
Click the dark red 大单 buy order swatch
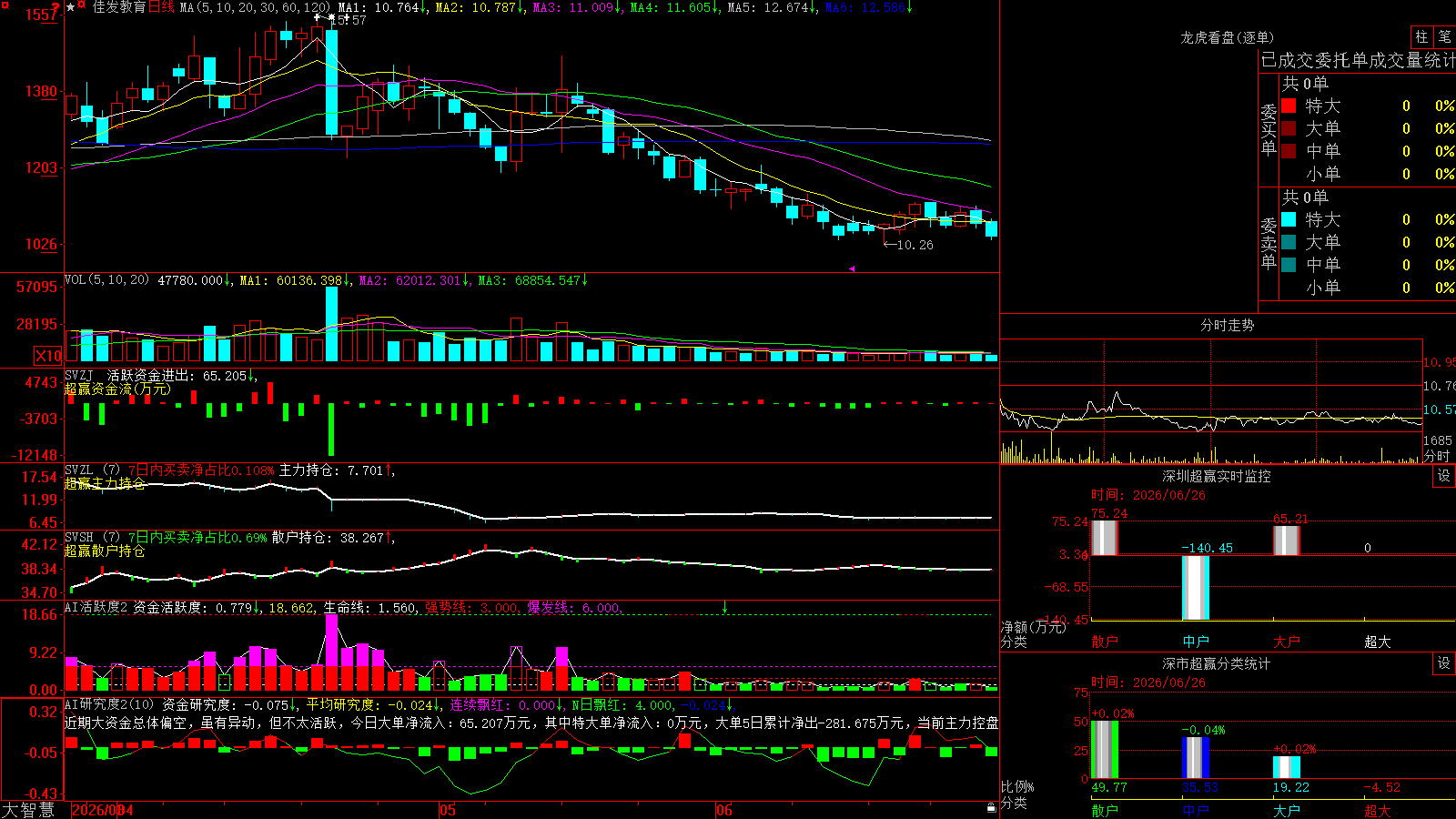point(1289,128)
